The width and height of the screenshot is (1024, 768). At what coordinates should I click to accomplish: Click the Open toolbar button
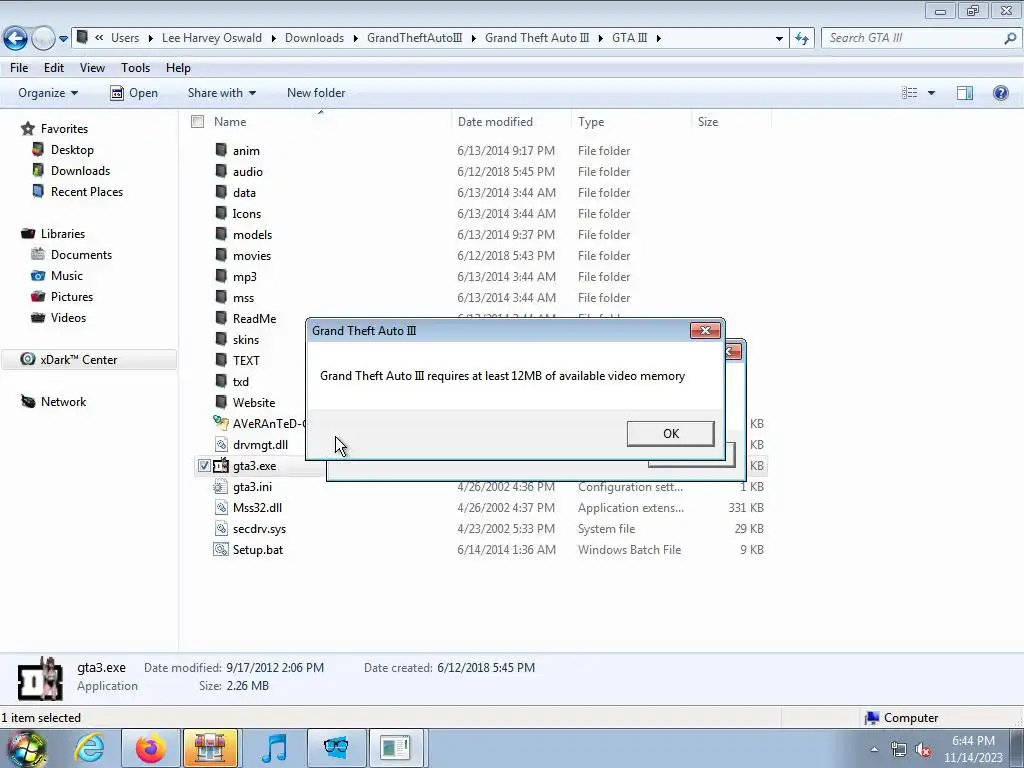tap(134, 93)
